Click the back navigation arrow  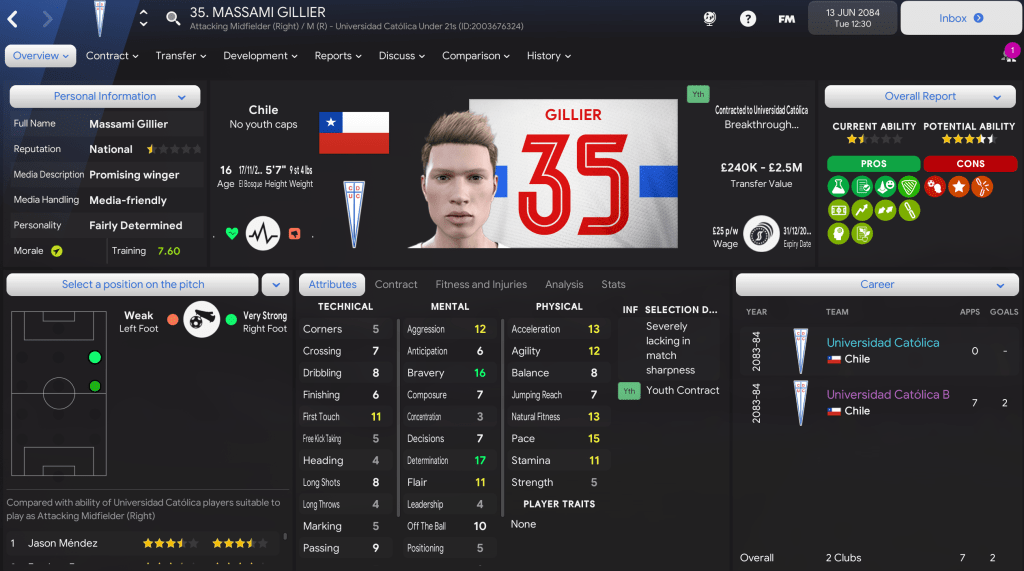click(12, 19)
